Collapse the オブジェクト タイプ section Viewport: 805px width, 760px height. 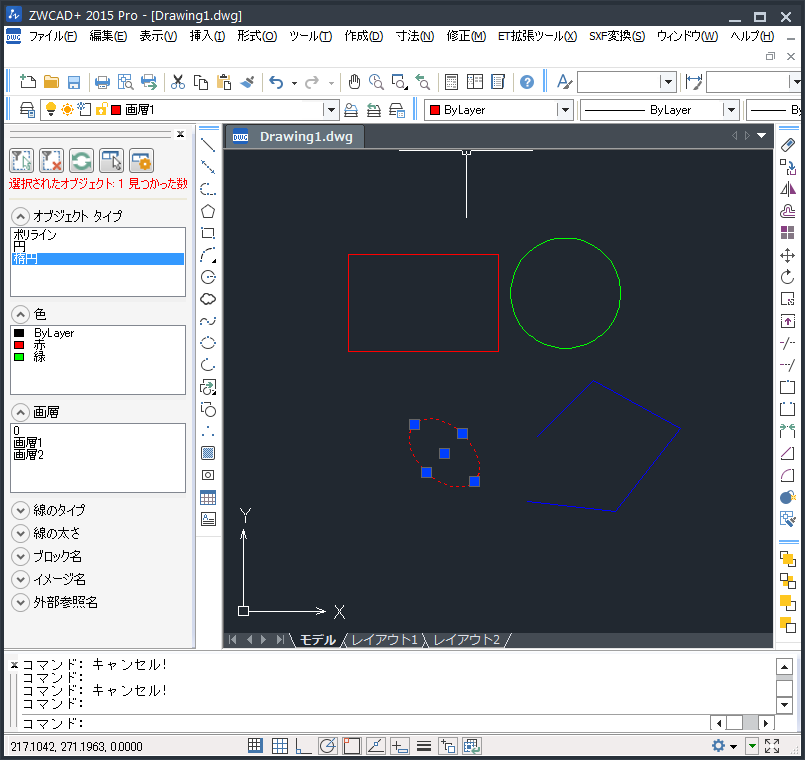(x=20, y=216)
